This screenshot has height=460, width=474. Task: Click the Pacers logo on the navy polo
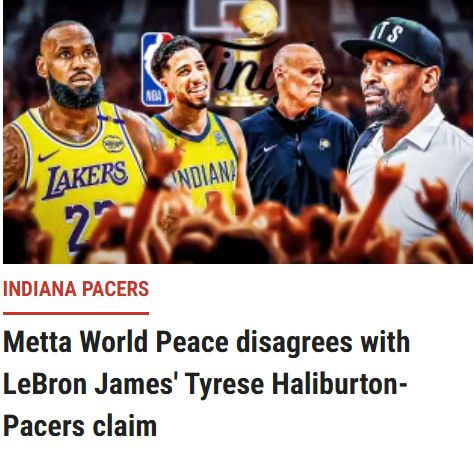(324, 144)
